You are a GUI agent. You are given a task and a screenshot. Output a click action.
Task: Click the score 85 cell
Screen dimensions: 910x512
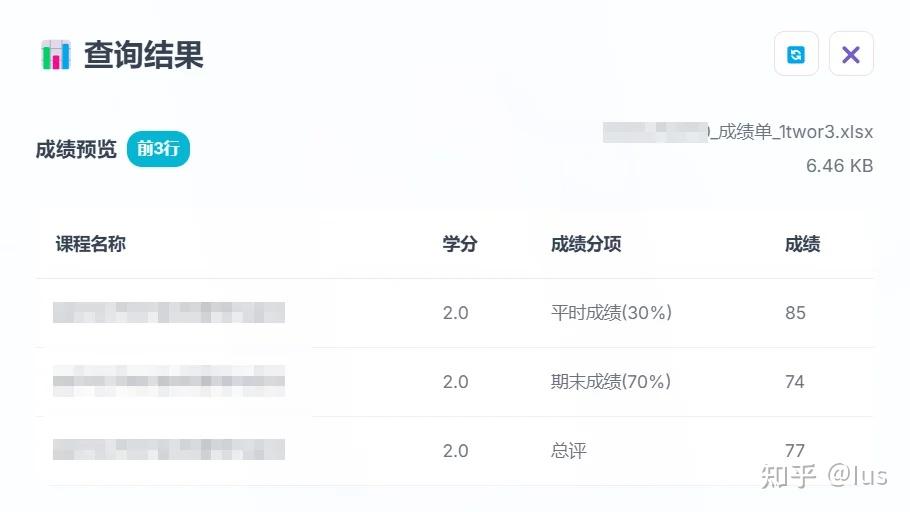pos(795,313)
